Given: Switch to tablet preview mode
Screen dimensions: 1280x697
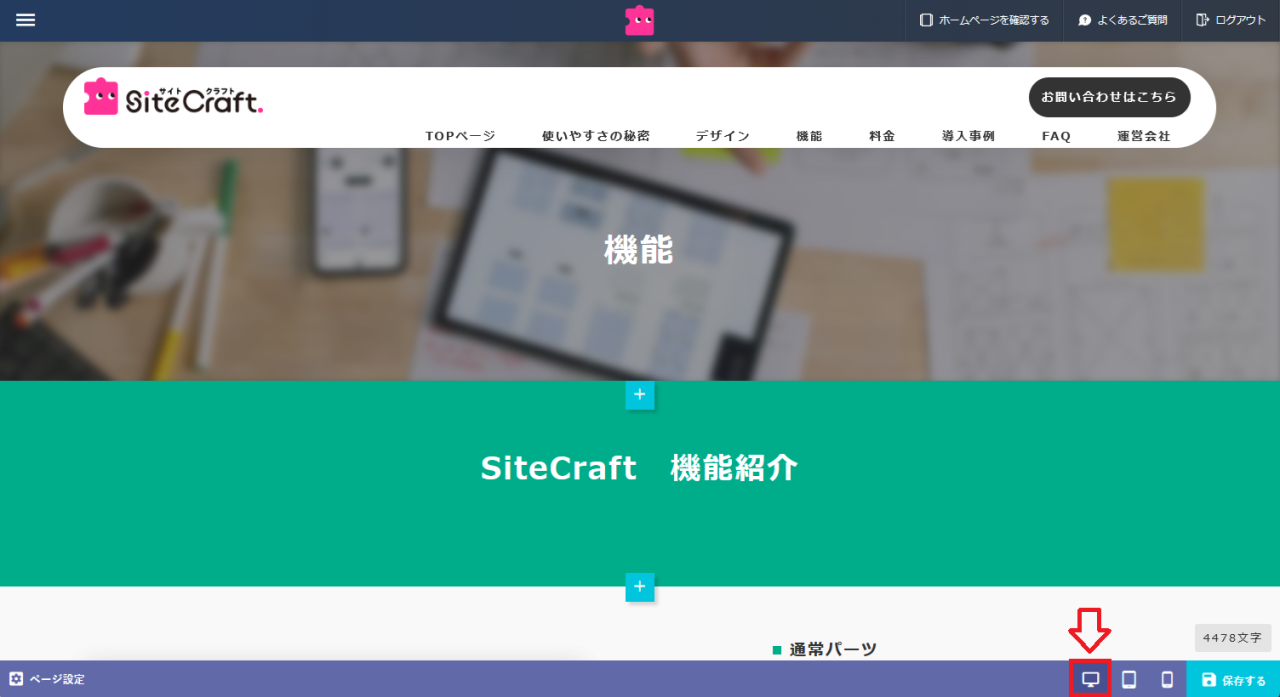Looking at the screenshot, I should point(1129,680).
